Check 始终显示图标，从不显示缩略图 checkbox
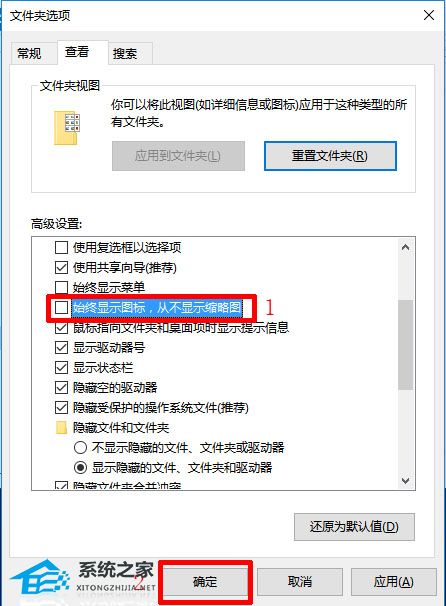 61,308
